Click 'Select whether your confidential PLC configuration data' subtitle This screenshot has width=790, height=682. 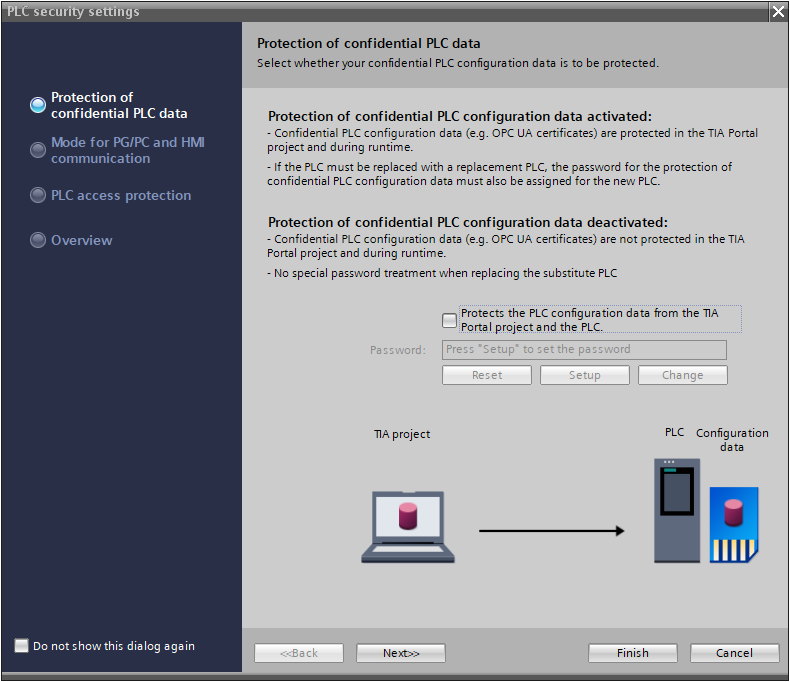(457, 63)
